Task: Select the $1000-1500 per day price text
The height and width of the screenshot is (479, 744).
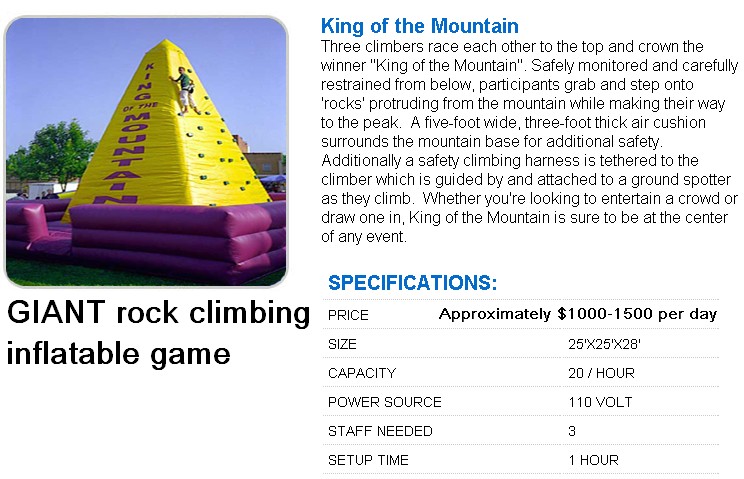Action: click(637, 314)
